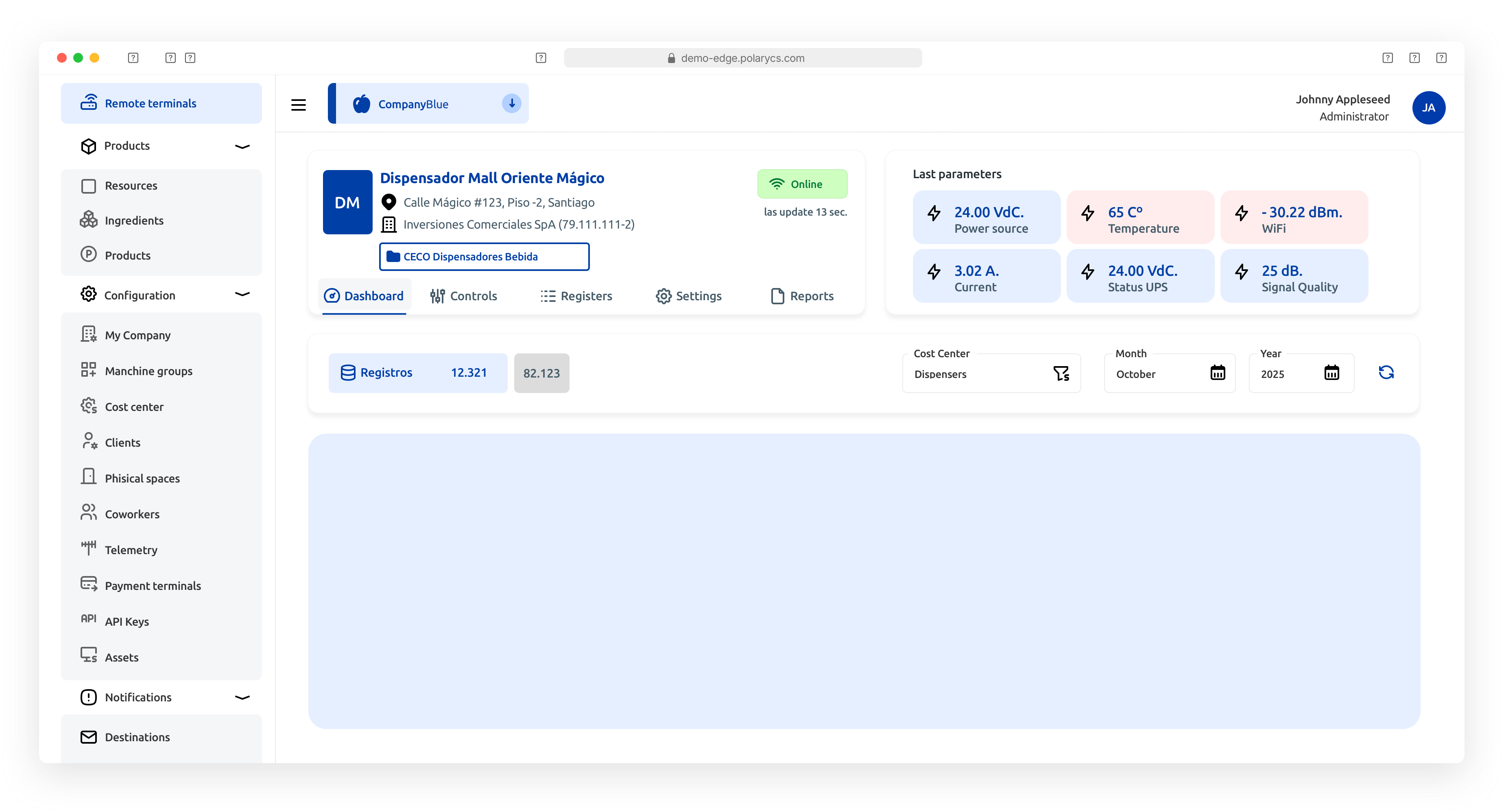Viewport: 1506px width, 812px height.
Task: Collapse the Products sidebar section chevron
Action: (242, 146)
